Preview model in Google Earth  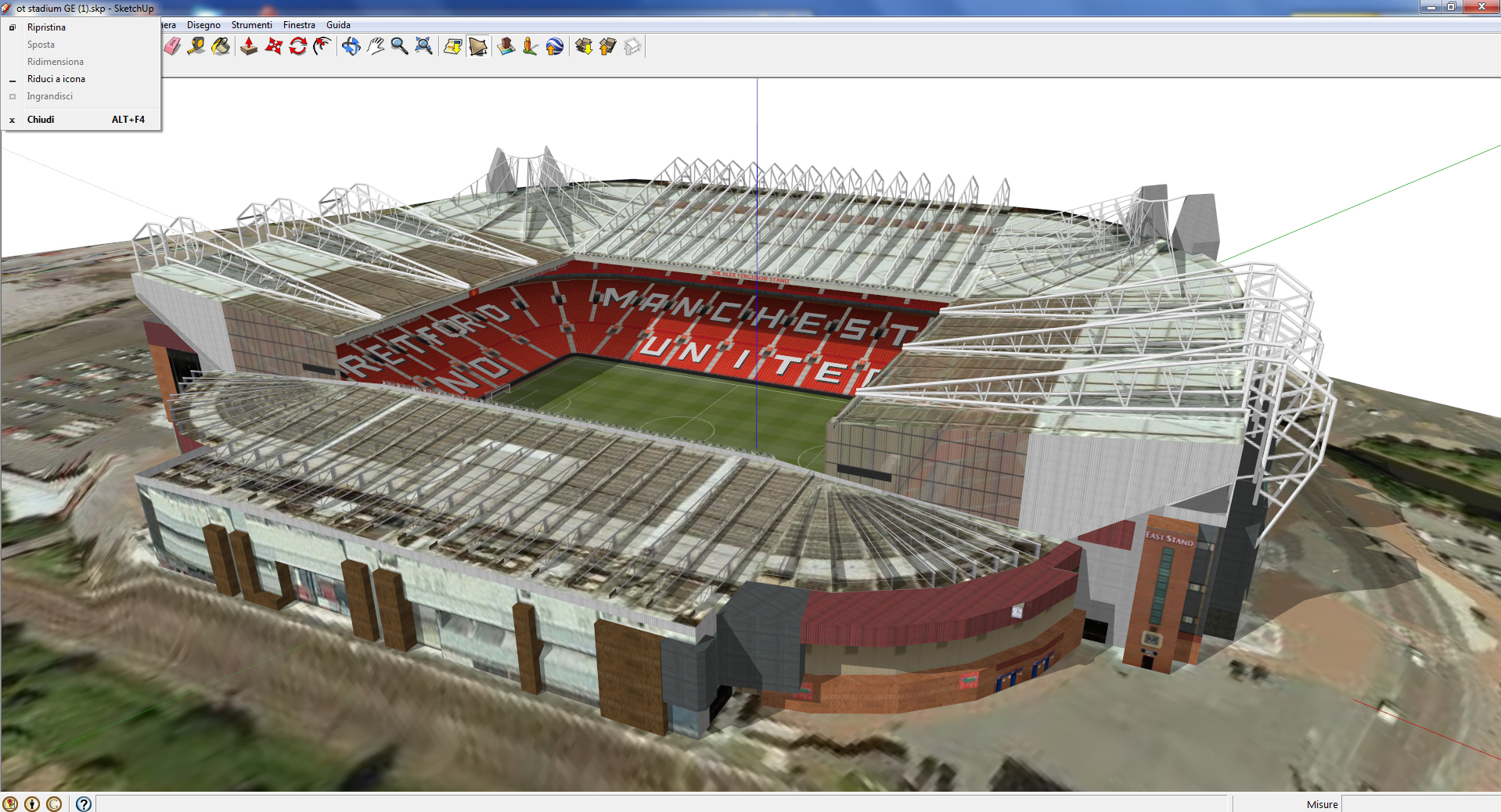(554, 47)
